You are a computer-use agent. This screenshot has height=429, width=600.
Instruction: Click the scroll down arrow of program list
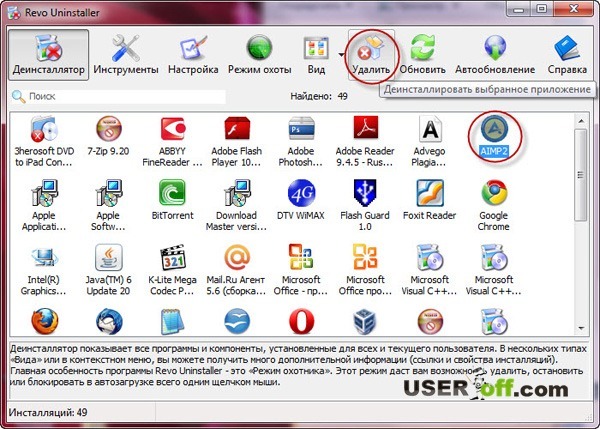[581, 328]
